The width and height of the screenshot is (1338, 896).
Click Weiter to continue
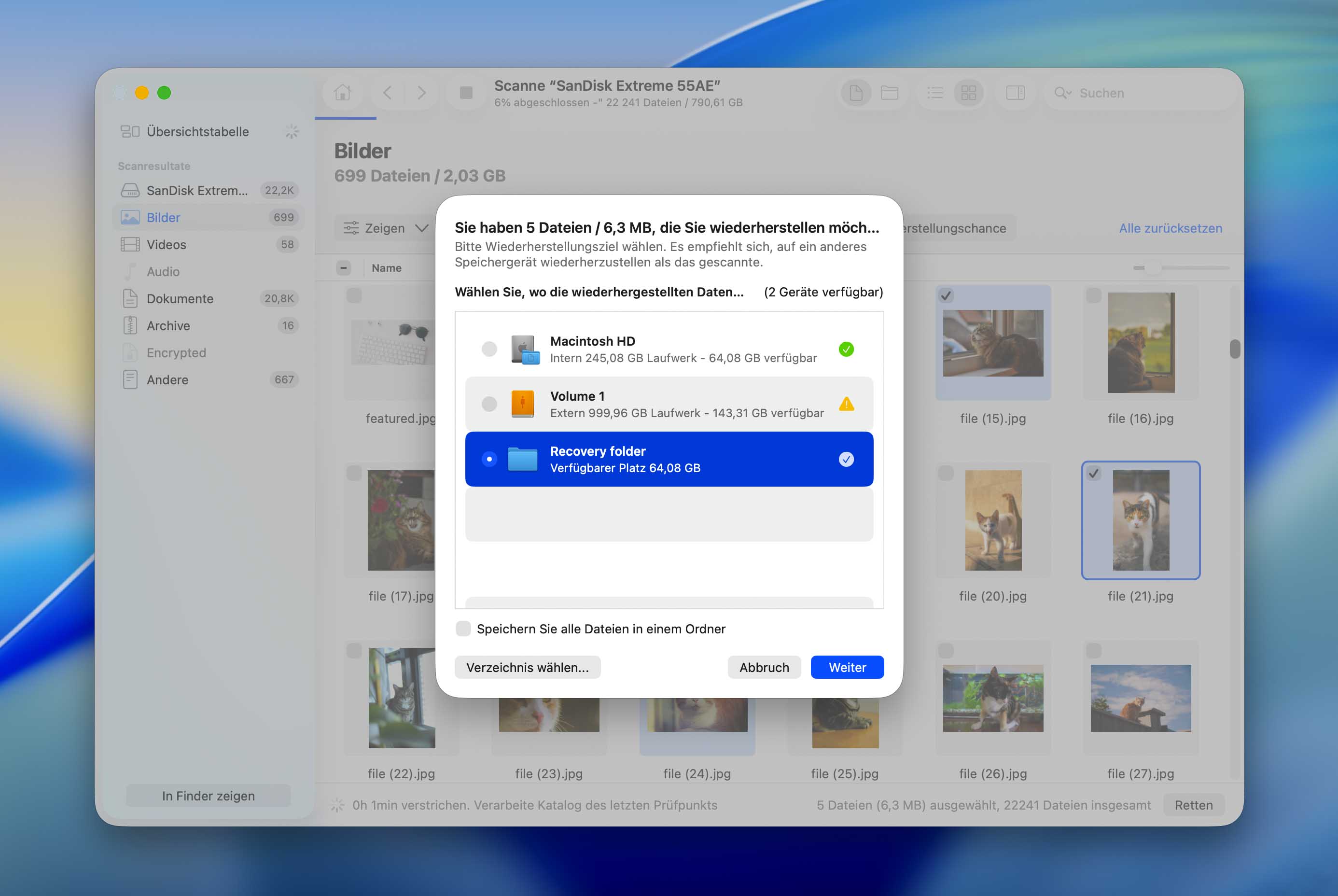(x=847, y=668)
